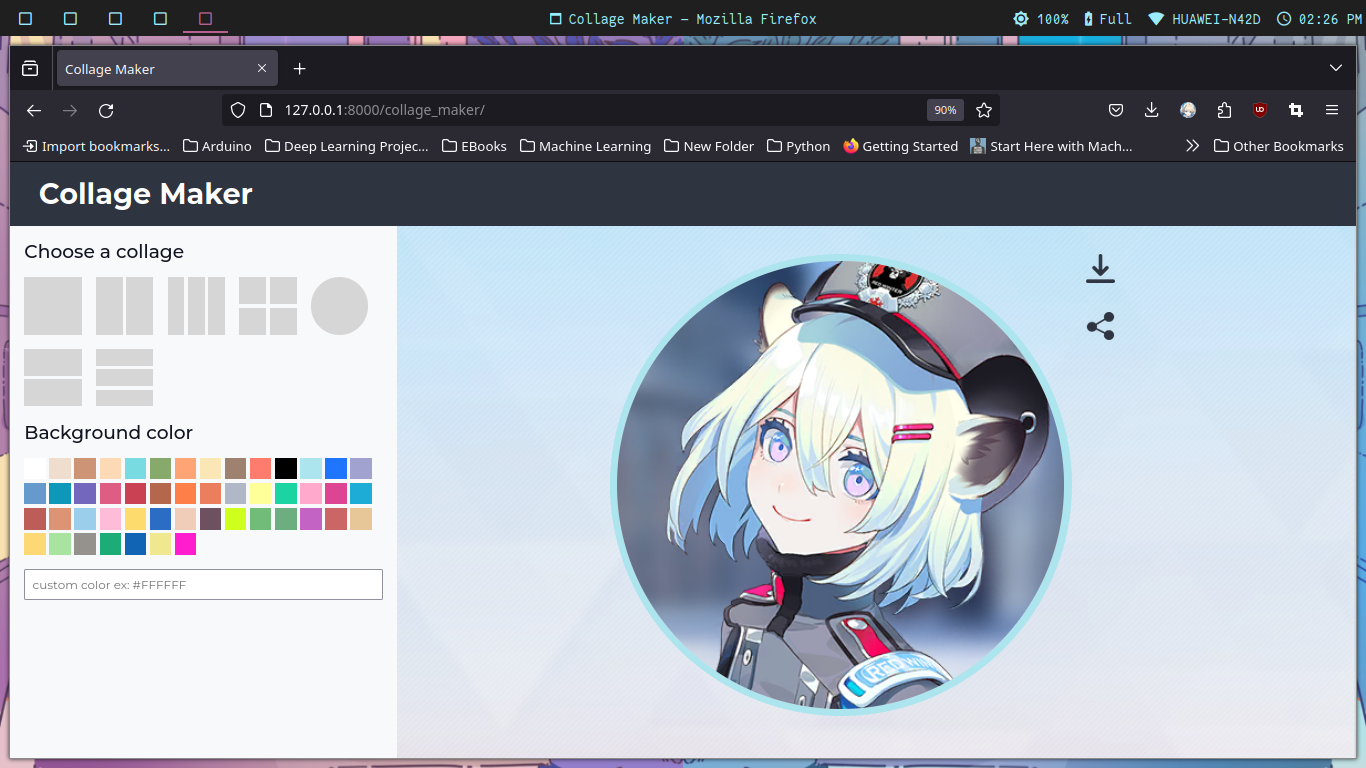Open Firefox application hamburger menu
This screenshot has height=768, width=1366.
(x=1332, y=110)
